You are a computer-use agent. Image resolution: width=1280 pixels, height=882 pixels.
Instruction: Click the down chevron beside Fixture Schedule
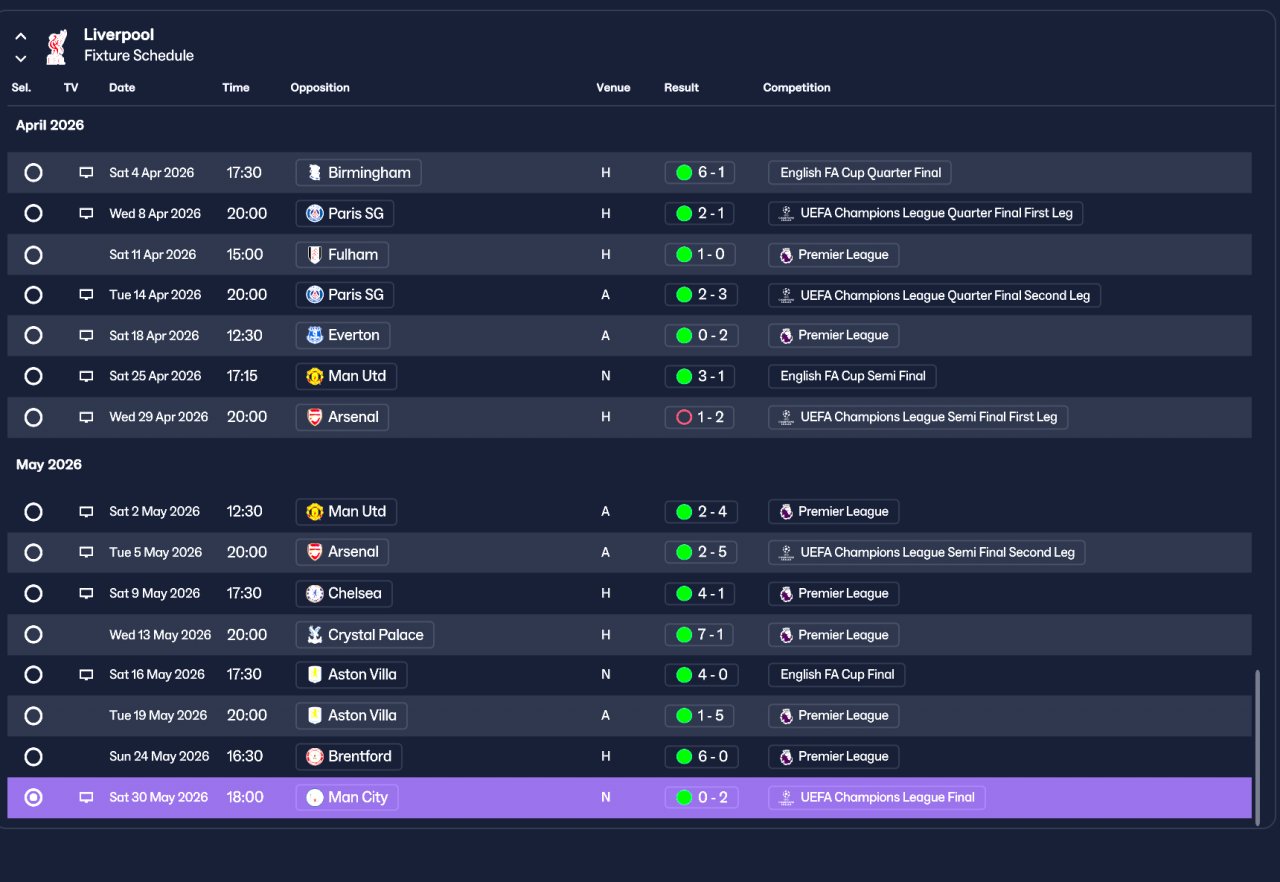tap(21, 59)
